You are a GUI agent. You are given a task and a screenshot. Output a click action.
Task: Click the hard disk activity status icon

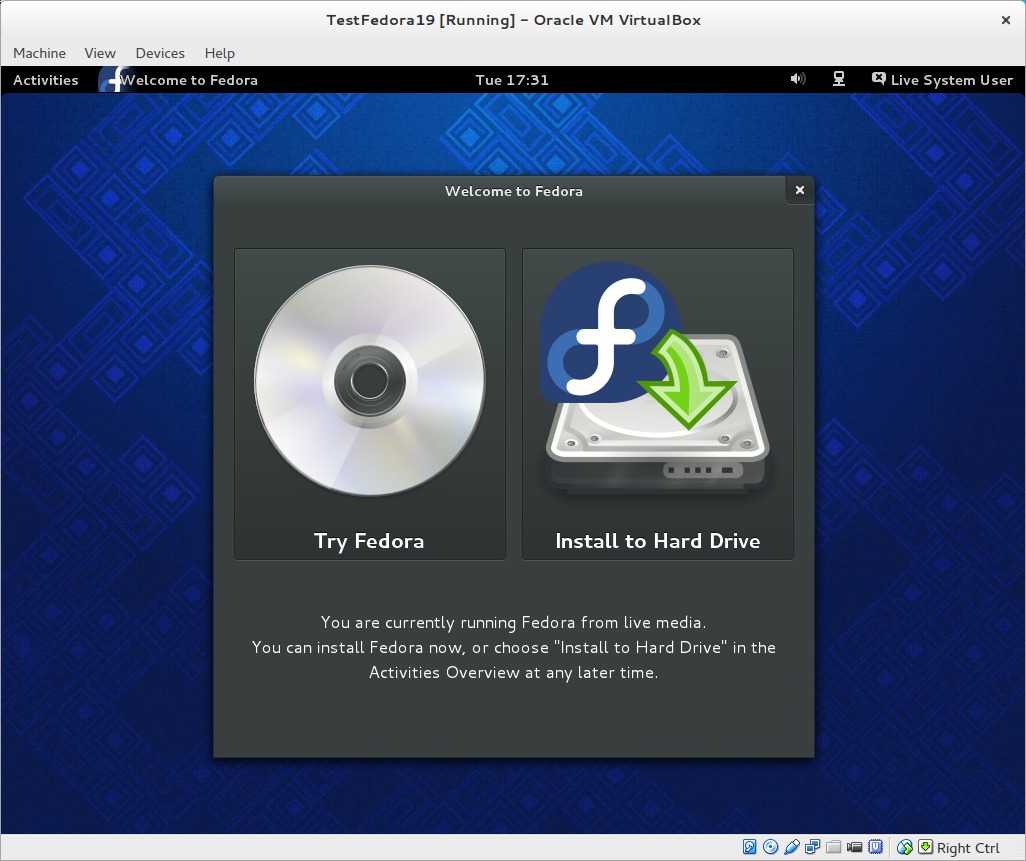(750, 847)
